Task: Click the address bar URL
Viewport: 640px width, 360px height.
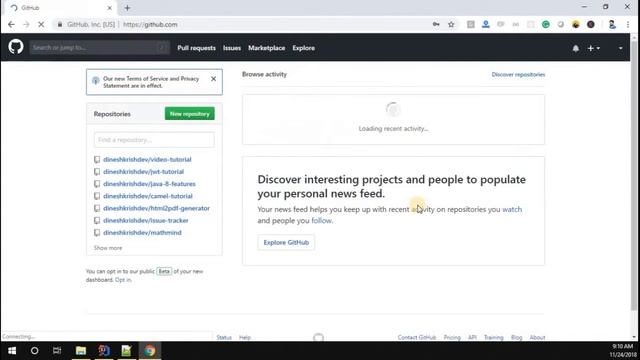Action: click(x=150, y=24)
